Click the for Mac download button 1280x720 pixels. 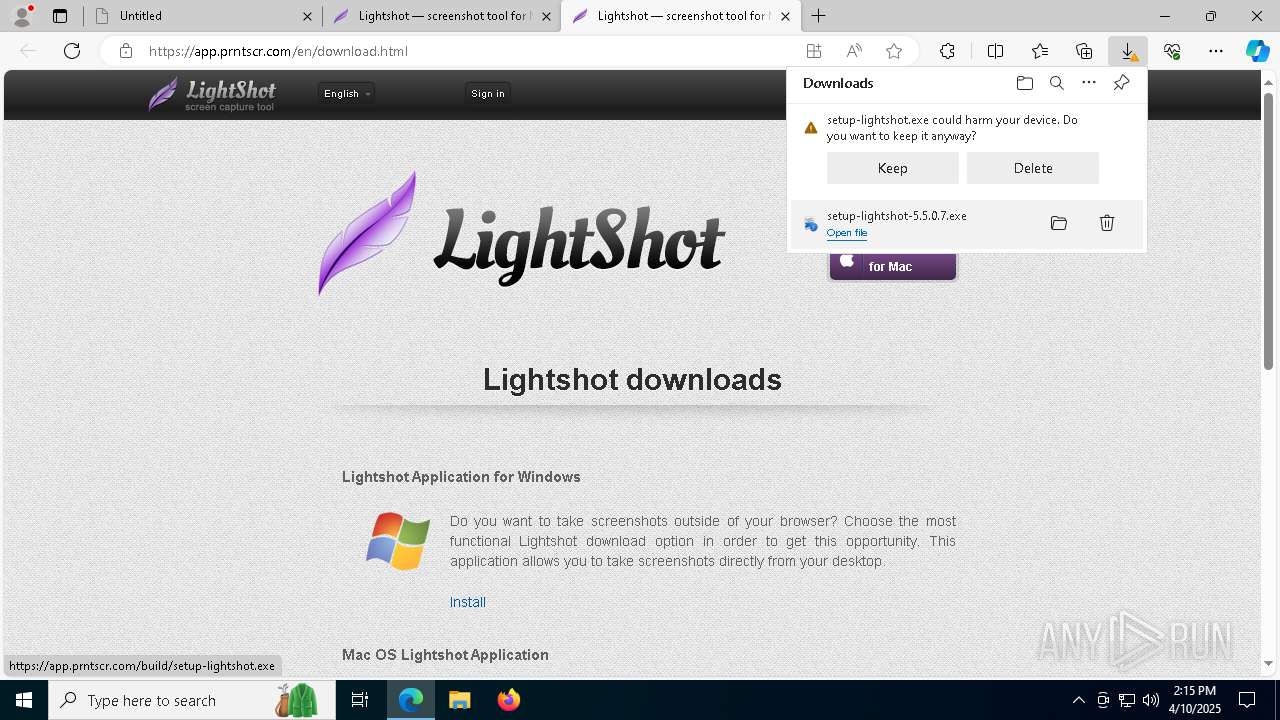[x=892, y=266]
